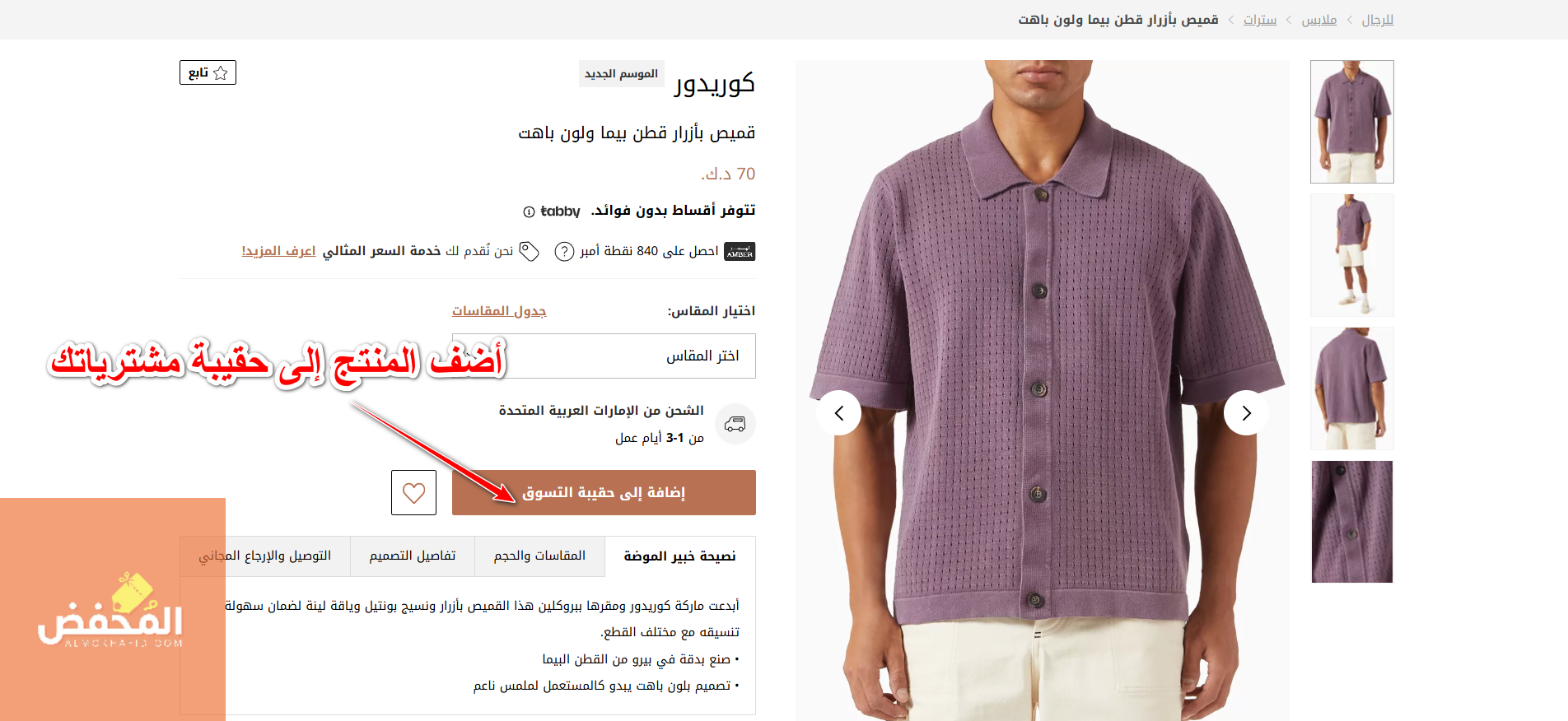Click the price tag icon
The height and width of the screenshot is (721, 1568).
point(530,251)
